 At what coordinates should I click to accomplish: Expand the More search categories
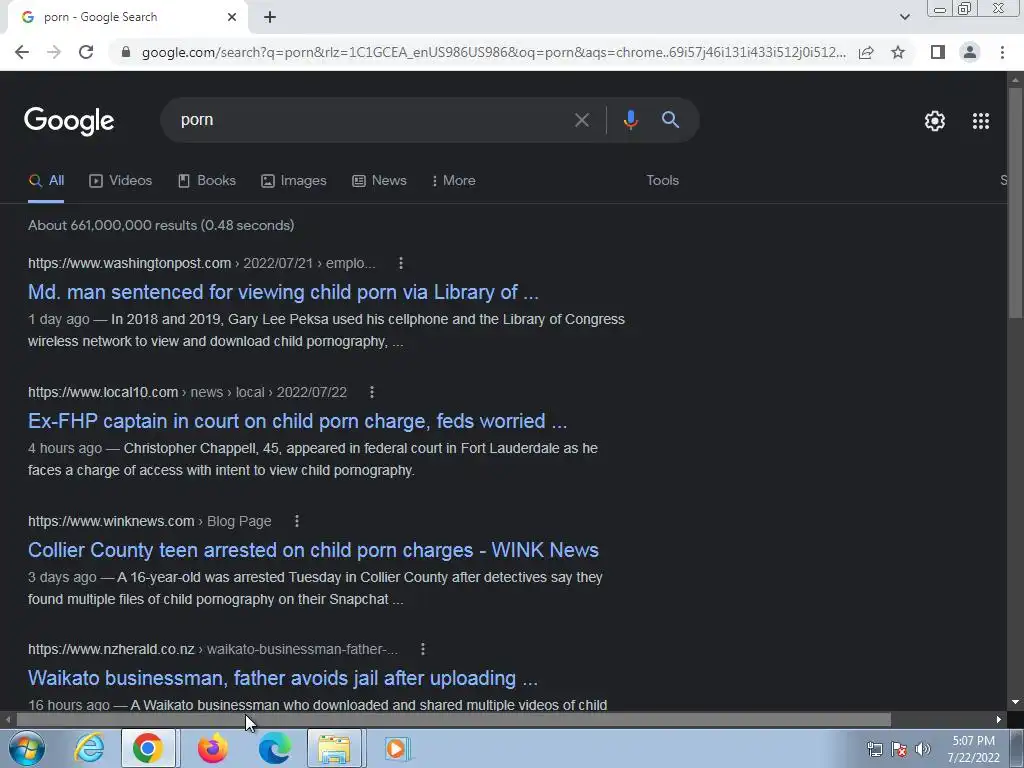[x=453, y=181]
